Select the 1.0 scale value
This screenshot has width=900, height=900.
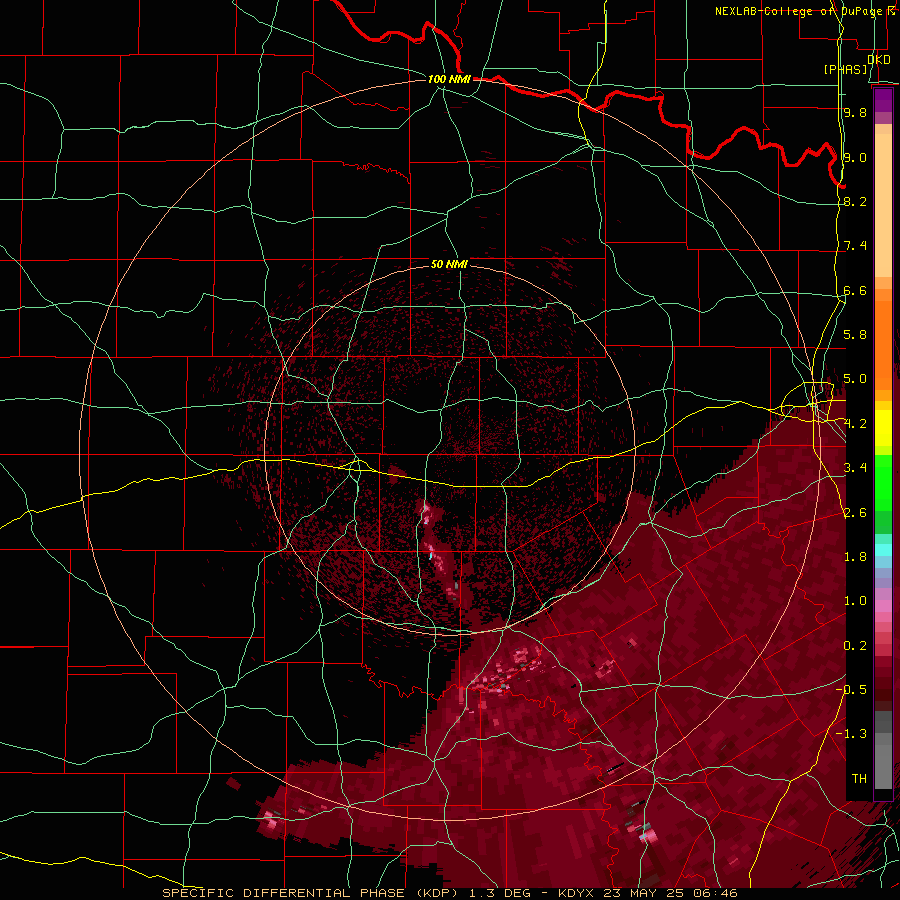(855, 601)
